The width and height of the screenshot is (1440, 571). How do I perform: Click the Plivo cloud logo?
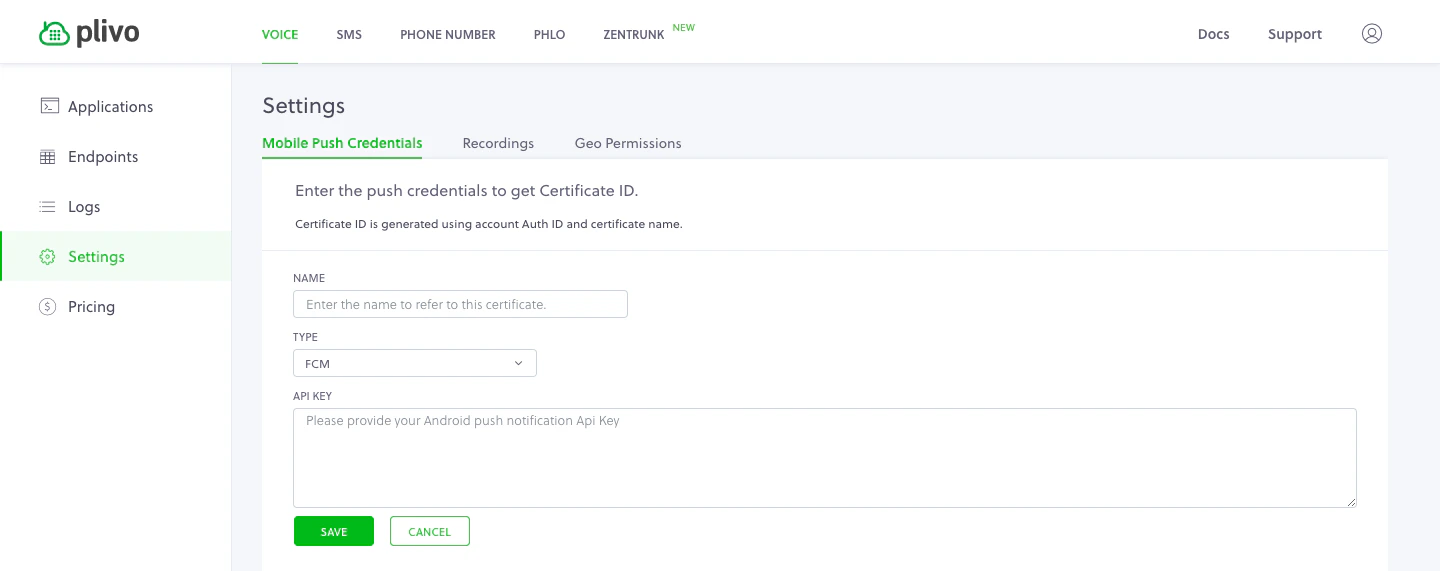tap(89, 33)
